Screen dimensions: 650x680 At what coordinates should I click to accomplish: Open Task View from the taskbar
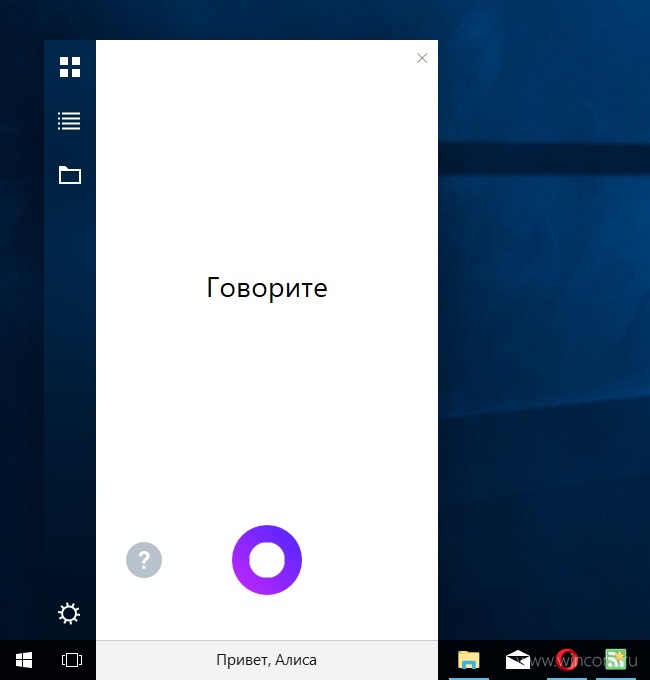click(71, 660)
